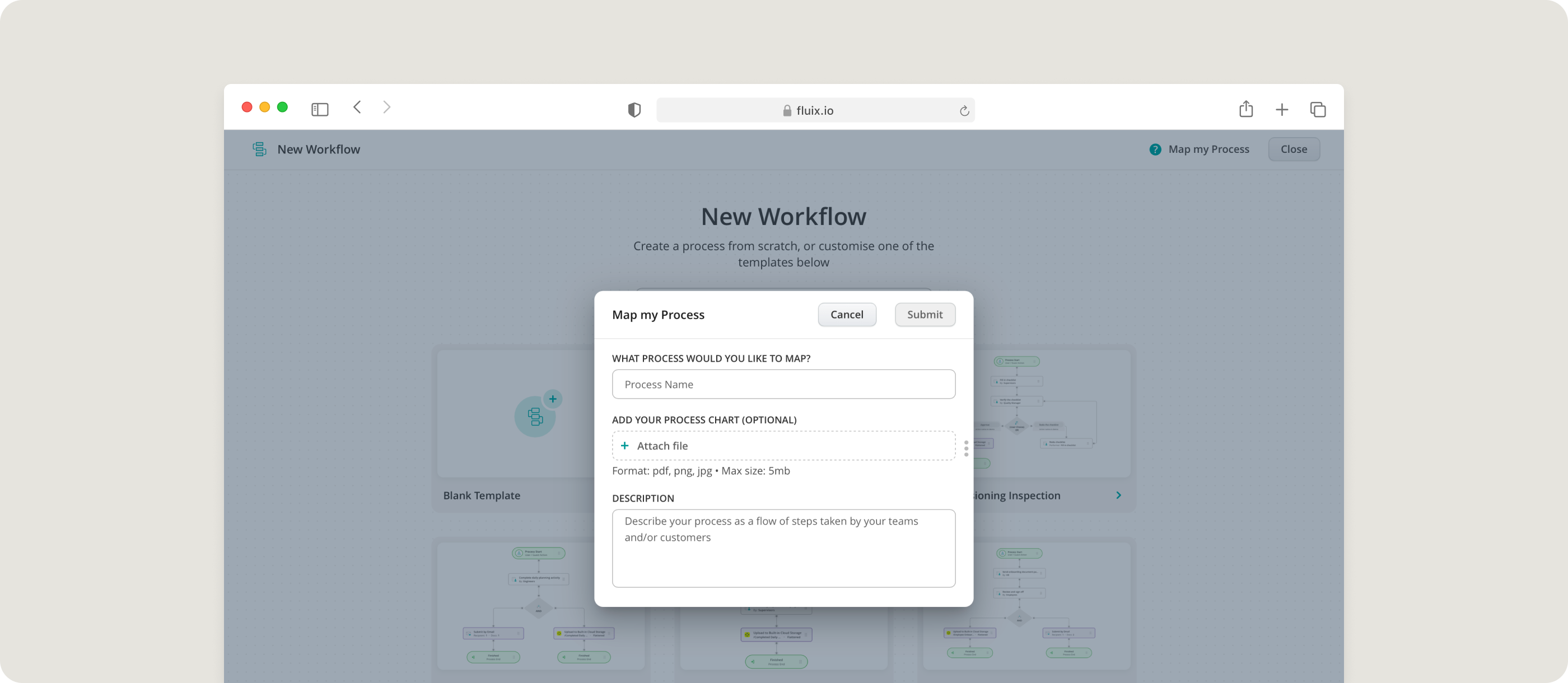Open a new tab with plus icon
1568x683 pixels.
[1281, 110]
